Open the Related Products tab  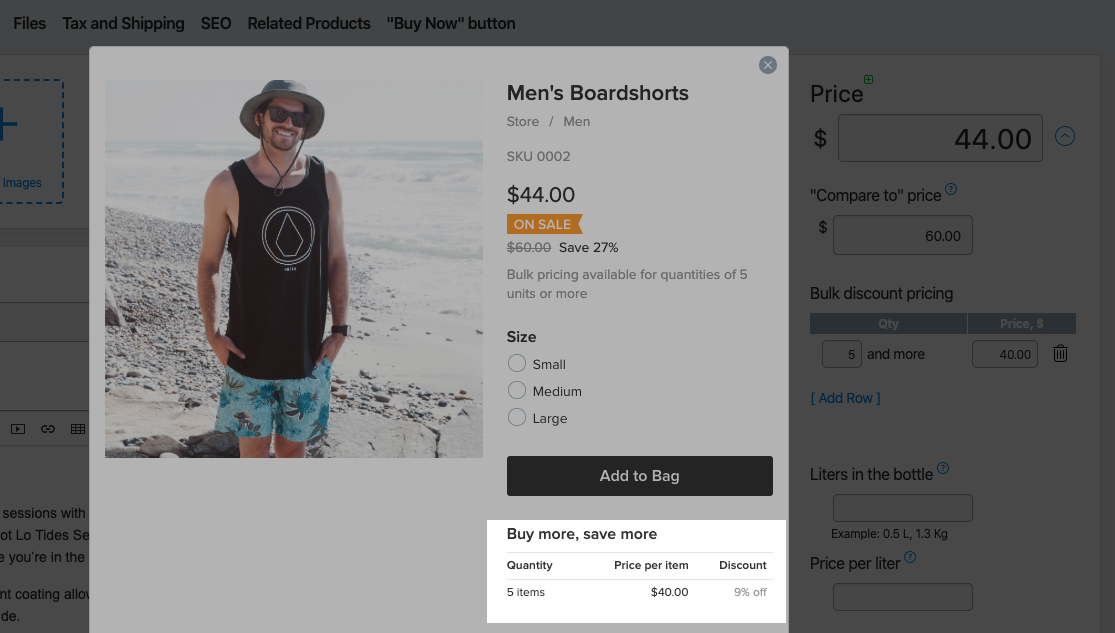309,23
